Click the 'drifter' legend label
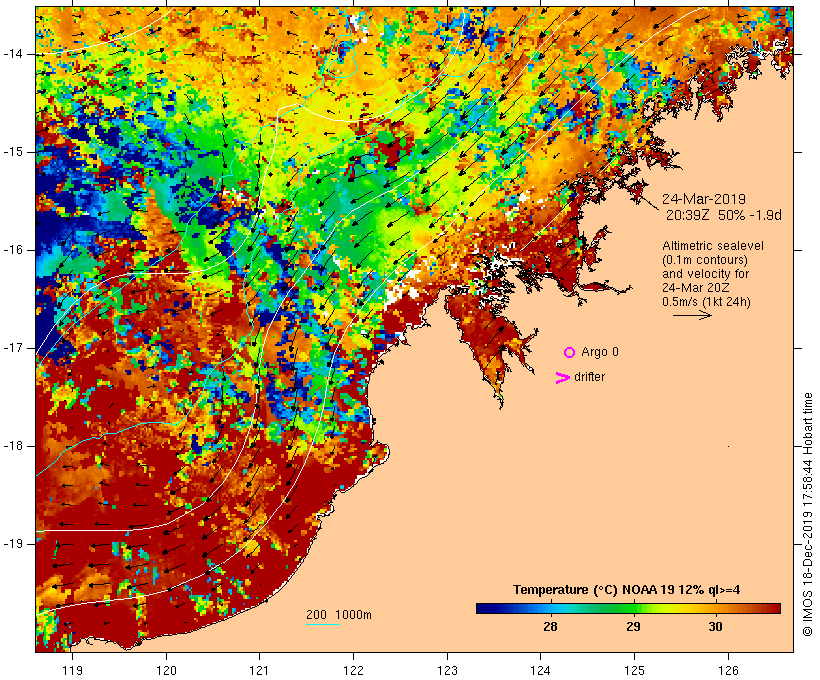The width and height of the screenshot is (820, 680). (x=589, y=377)
